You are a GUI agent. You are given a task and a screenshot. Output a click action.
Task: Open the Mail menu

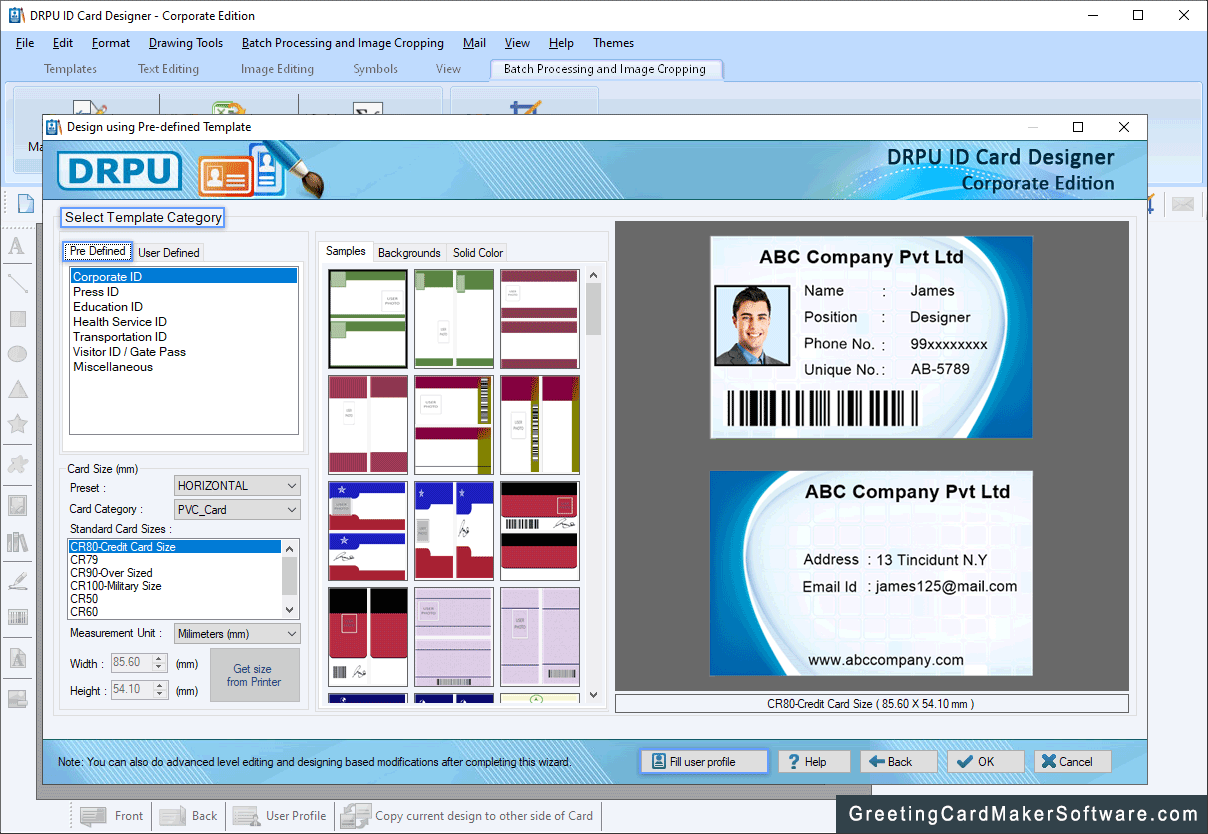[475, 43]
